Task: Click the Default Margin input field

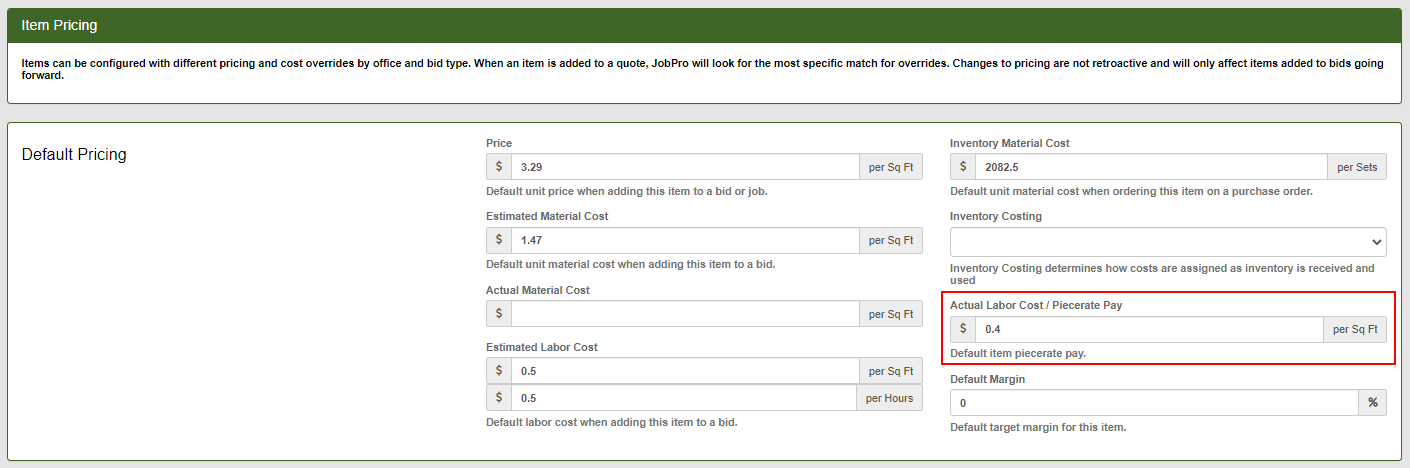Action: click(1154, 403)
